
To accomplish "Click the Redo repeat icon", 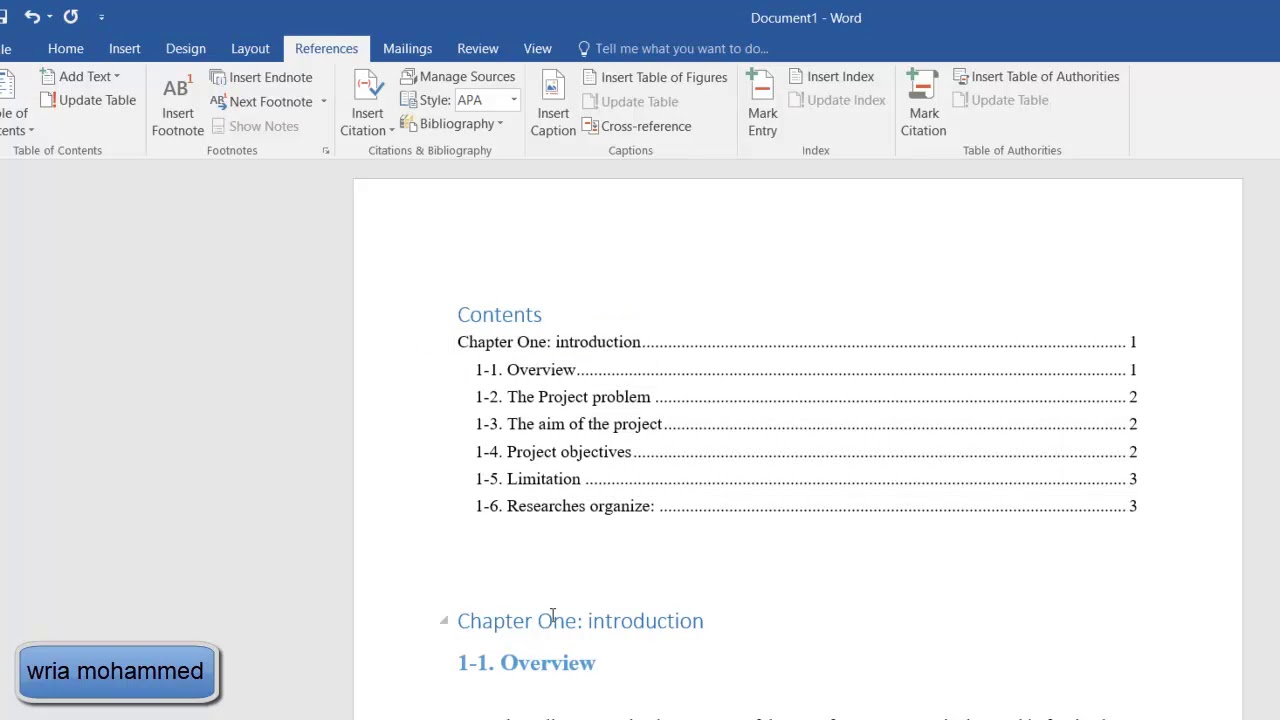I will pos(71,17).
